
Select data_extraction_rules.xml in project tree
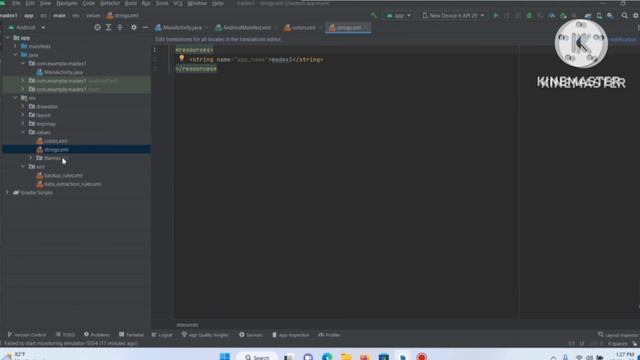[x=69, y=184]
